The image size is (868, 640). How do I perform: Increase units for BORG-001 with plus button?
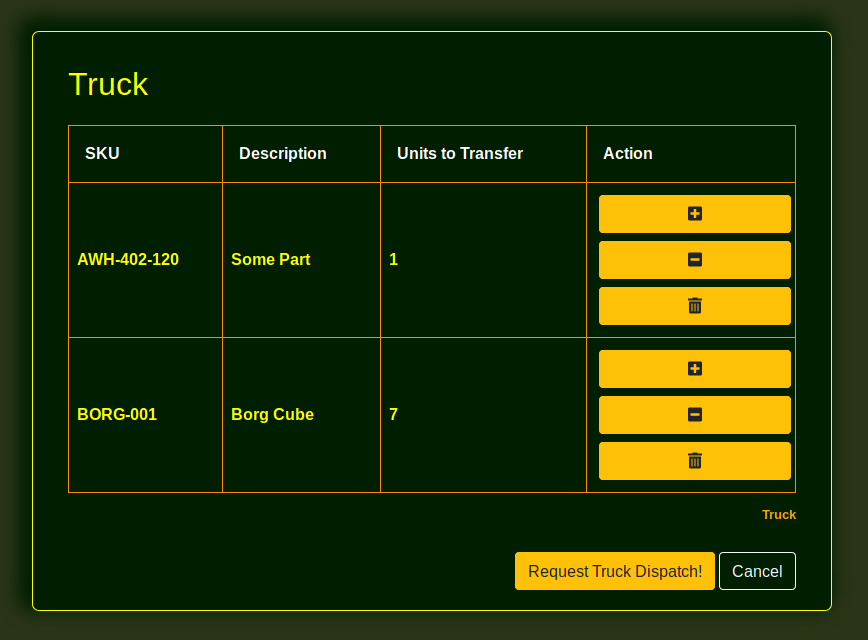[x=694, y=369]
